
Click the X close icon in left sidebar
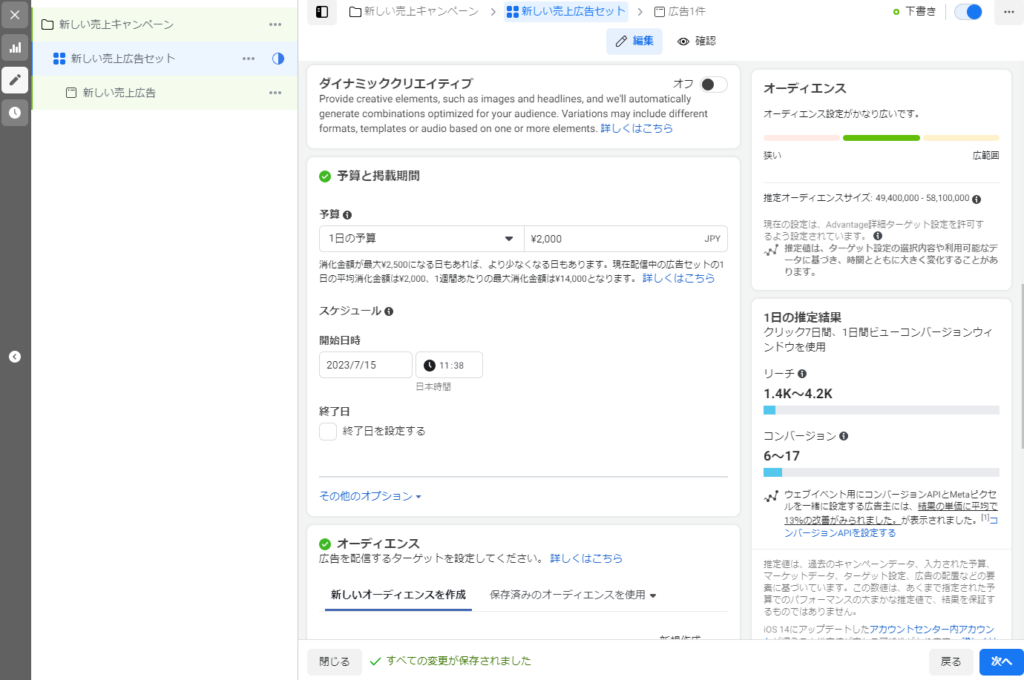[x=15, y=15]
